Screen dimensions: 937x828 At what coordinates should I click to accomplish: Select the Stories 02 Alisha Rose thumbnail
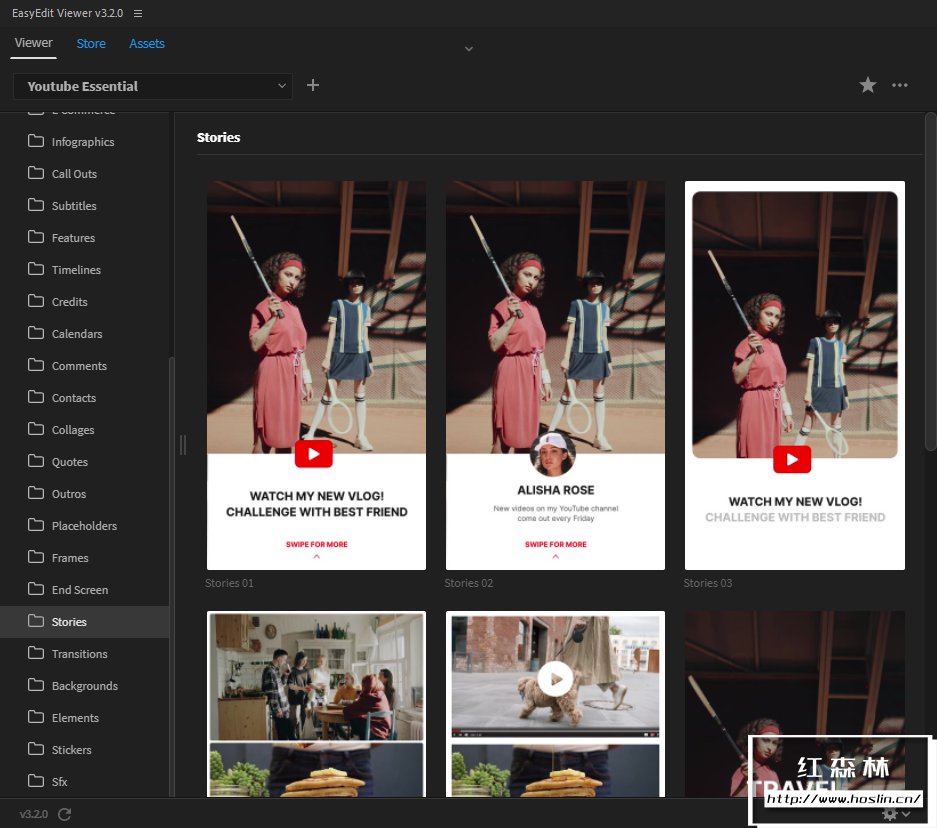coord(555,375)
